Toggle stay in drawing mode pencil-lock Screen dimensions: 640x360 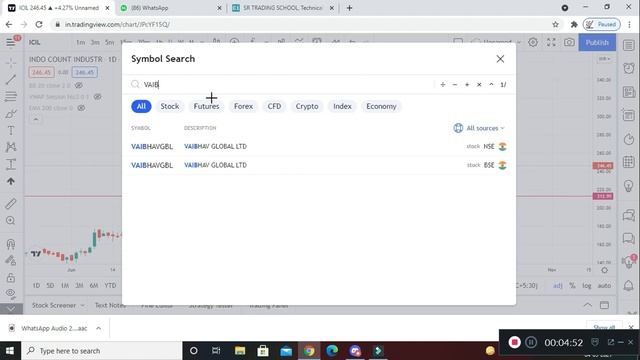(x=11, y=260)
